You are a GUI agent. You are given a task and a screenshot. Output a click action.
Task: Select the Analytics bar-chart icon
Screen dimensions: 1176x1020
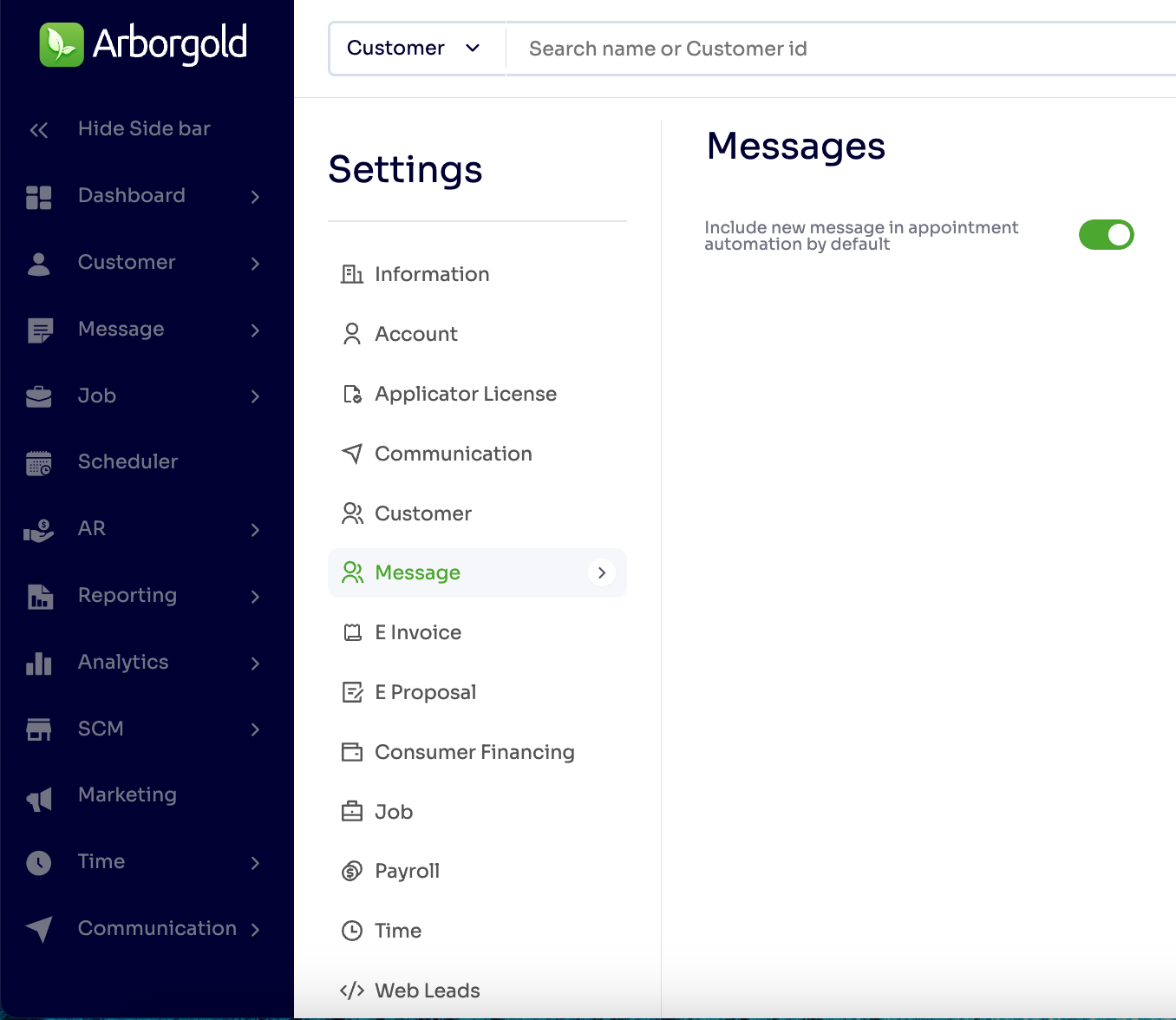[38, 663]
